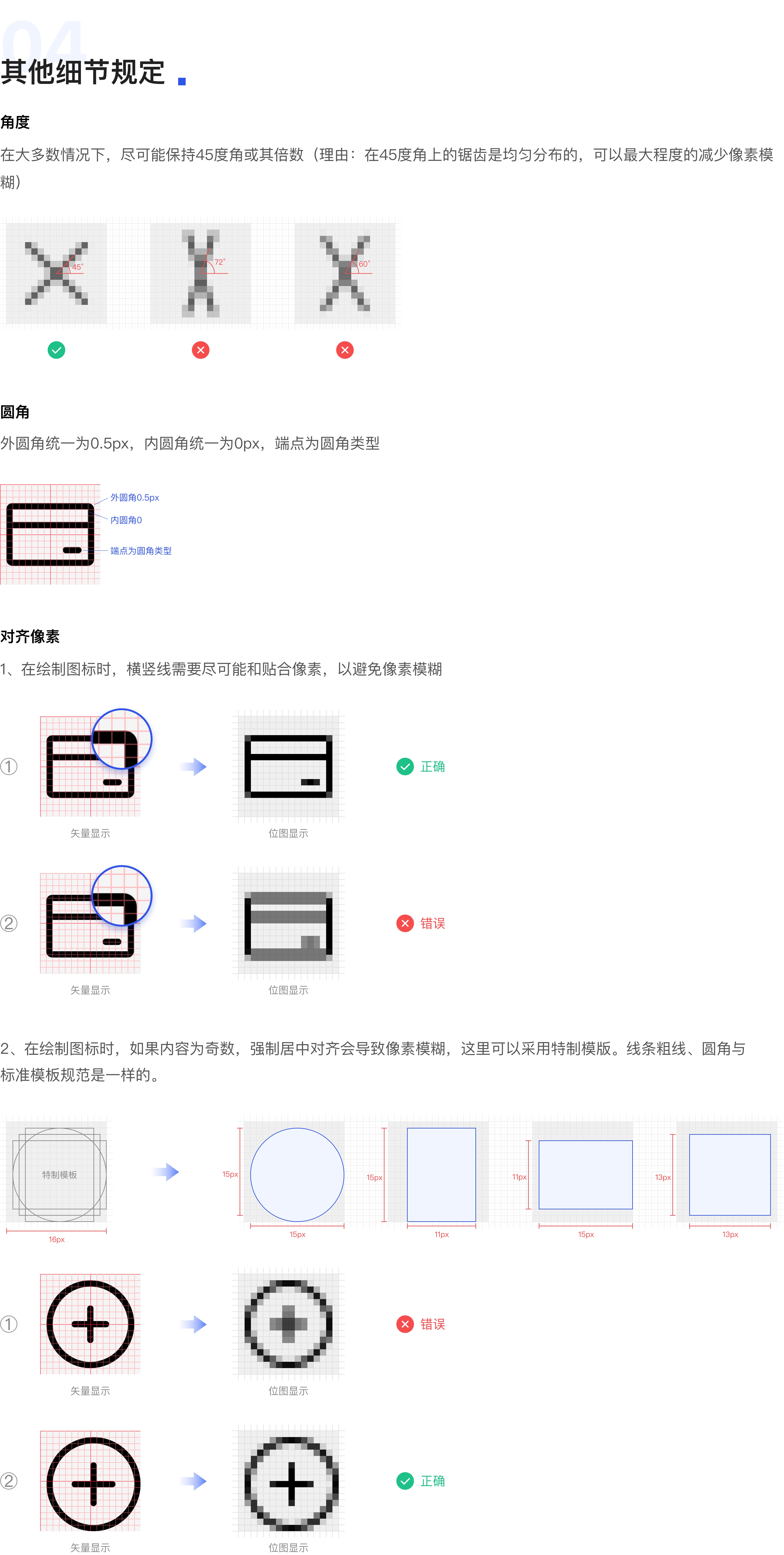Click the red X under 72° example
Image resolution: width=784 pixels, height=1555 pixels.
(x=200, y=350)
